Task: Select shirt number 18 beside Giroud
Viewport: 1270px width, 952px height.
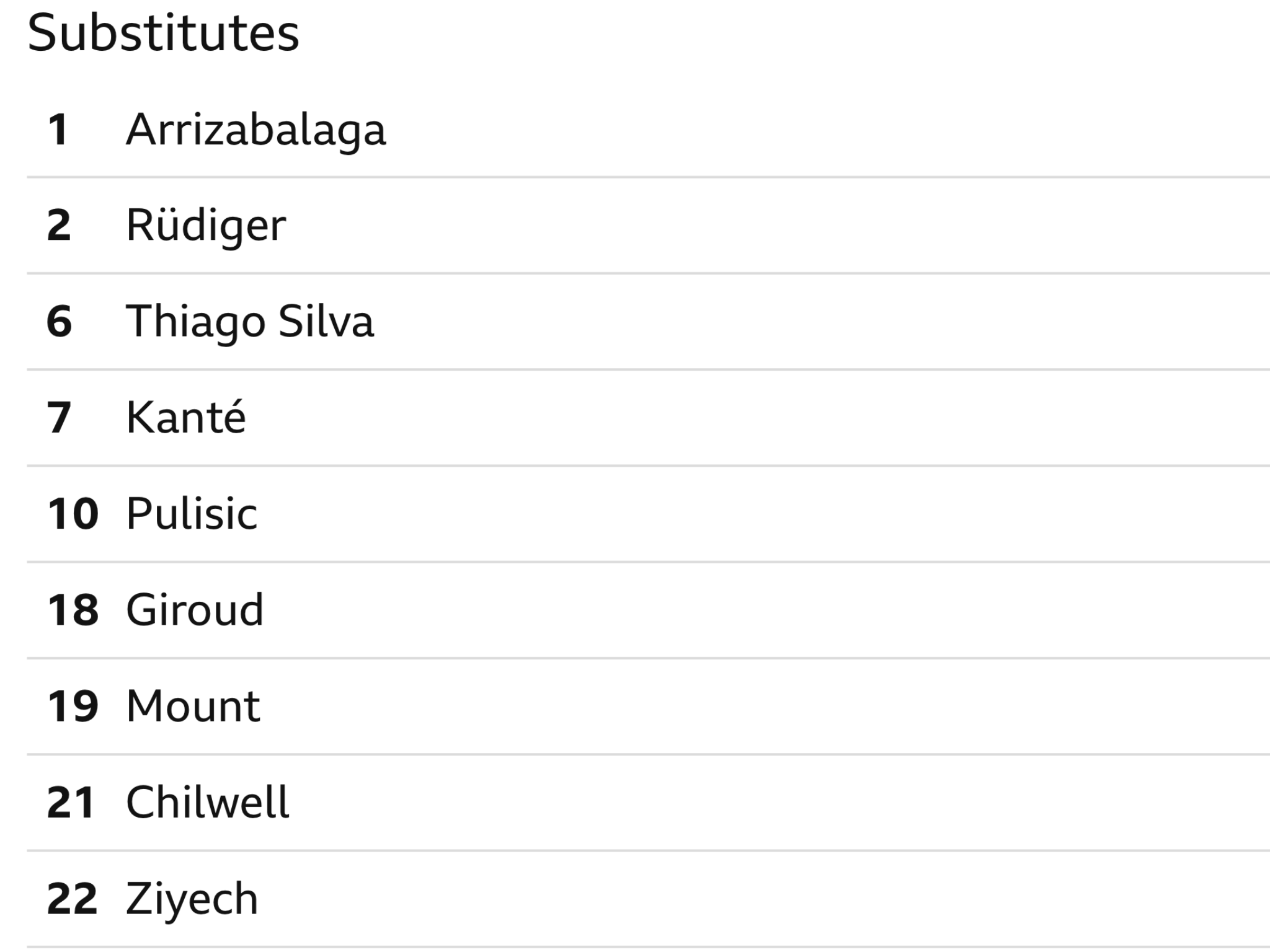Action: point(73,610)
